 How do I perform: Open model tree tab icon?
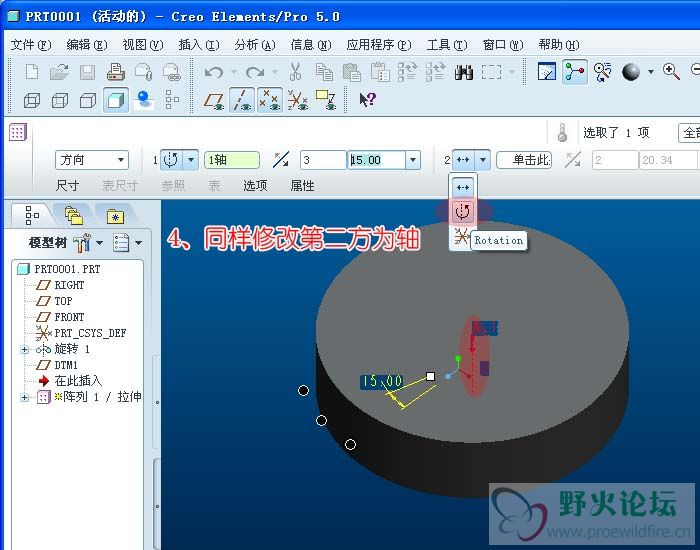32,216
